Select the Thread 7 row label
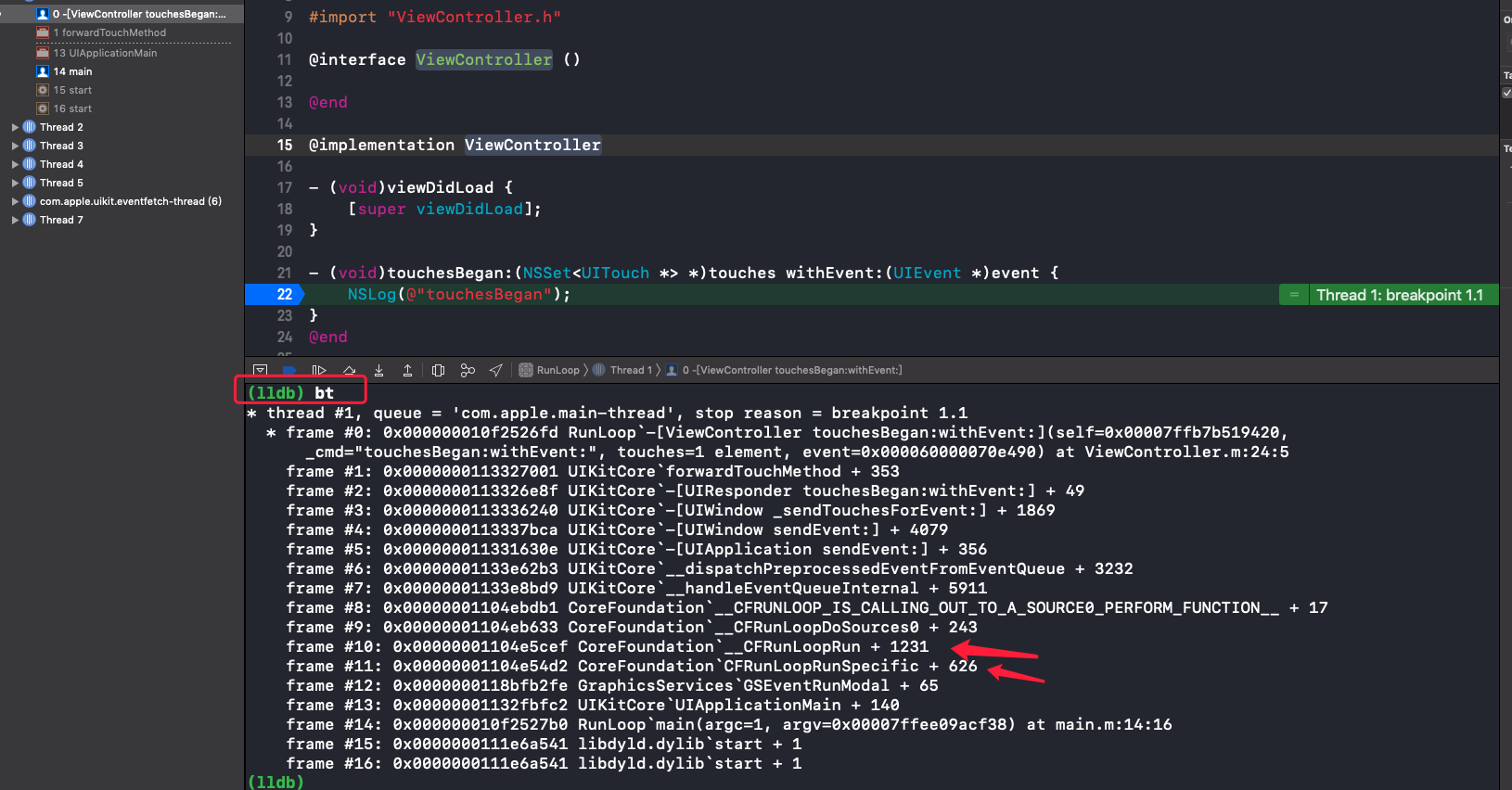 [x=61, y=220]
